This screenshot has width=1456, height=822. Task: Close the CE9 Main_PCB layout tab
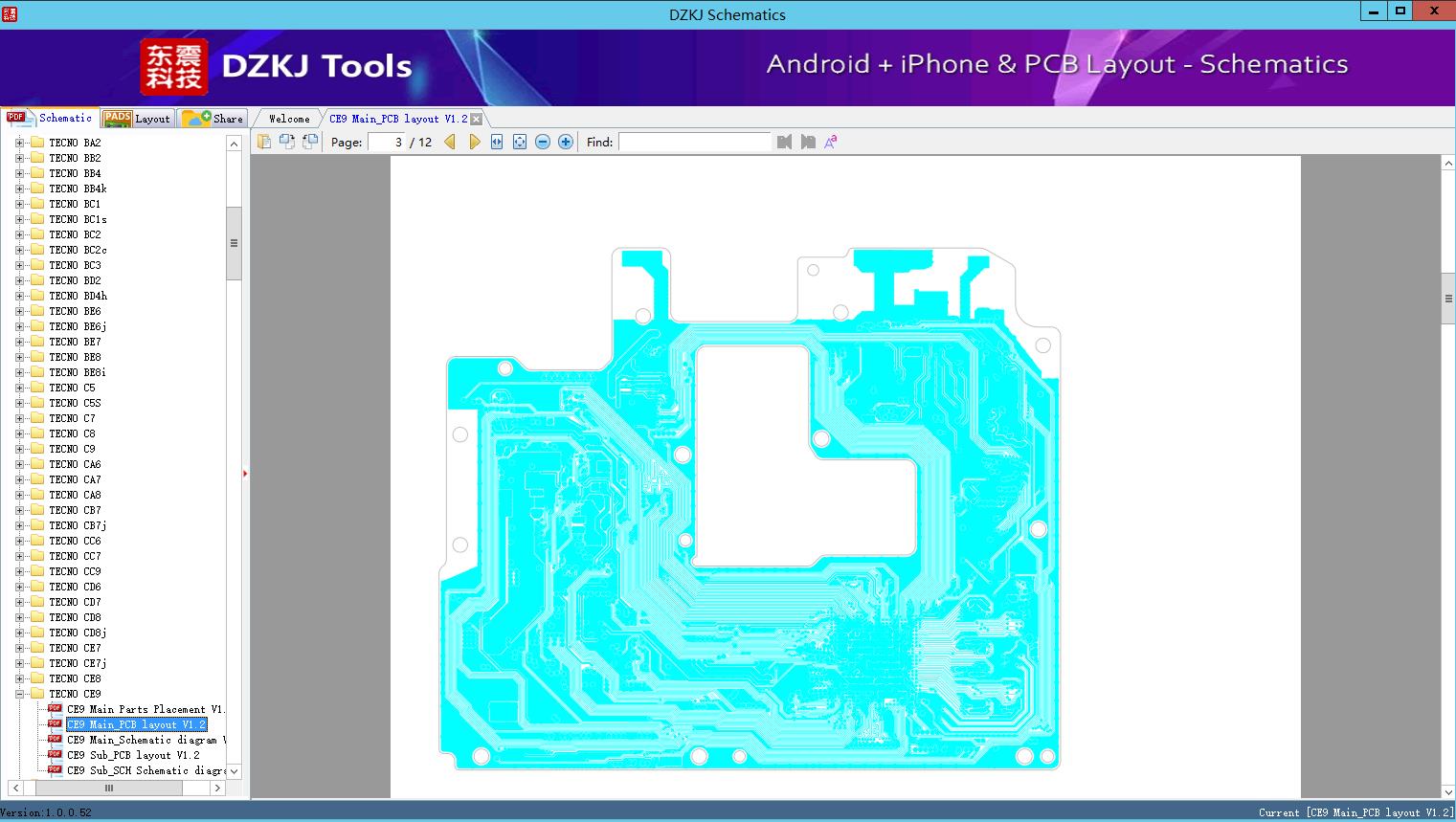pos(477,120)
